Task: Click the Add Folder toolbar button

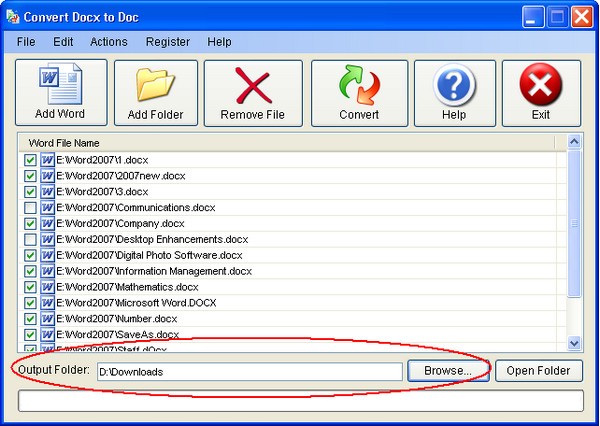Action: point(156,93)
